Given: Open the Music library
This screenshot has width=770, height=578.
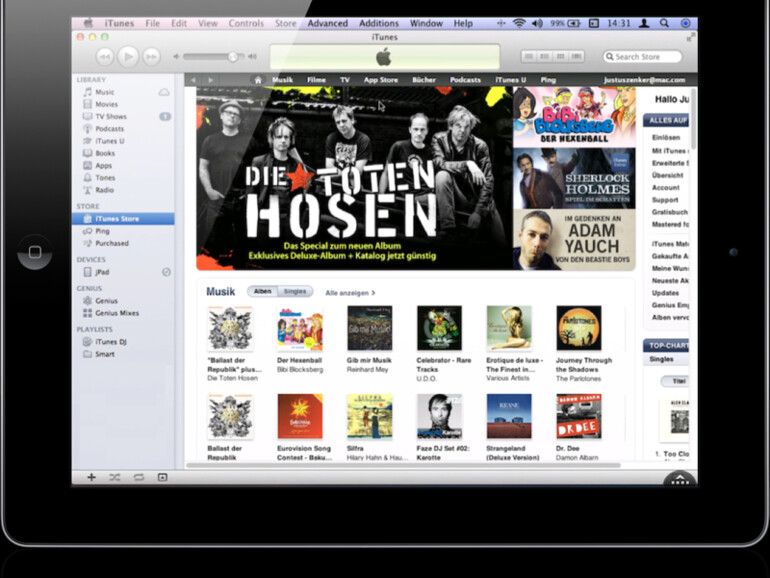Looking at the screenshot, I should tap(105, 92).
